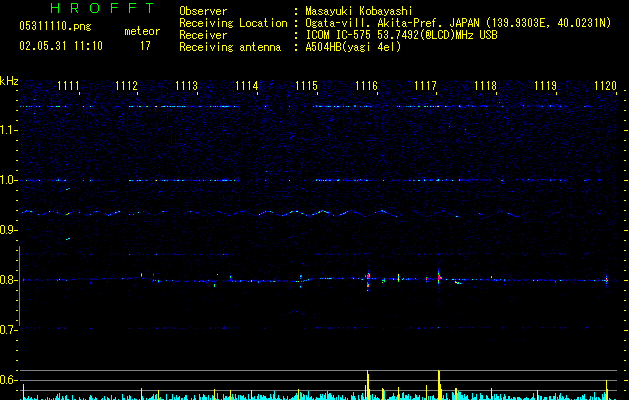
Task: Click the date stamp 02.05.31 11:10
Action: click(55, 46)
